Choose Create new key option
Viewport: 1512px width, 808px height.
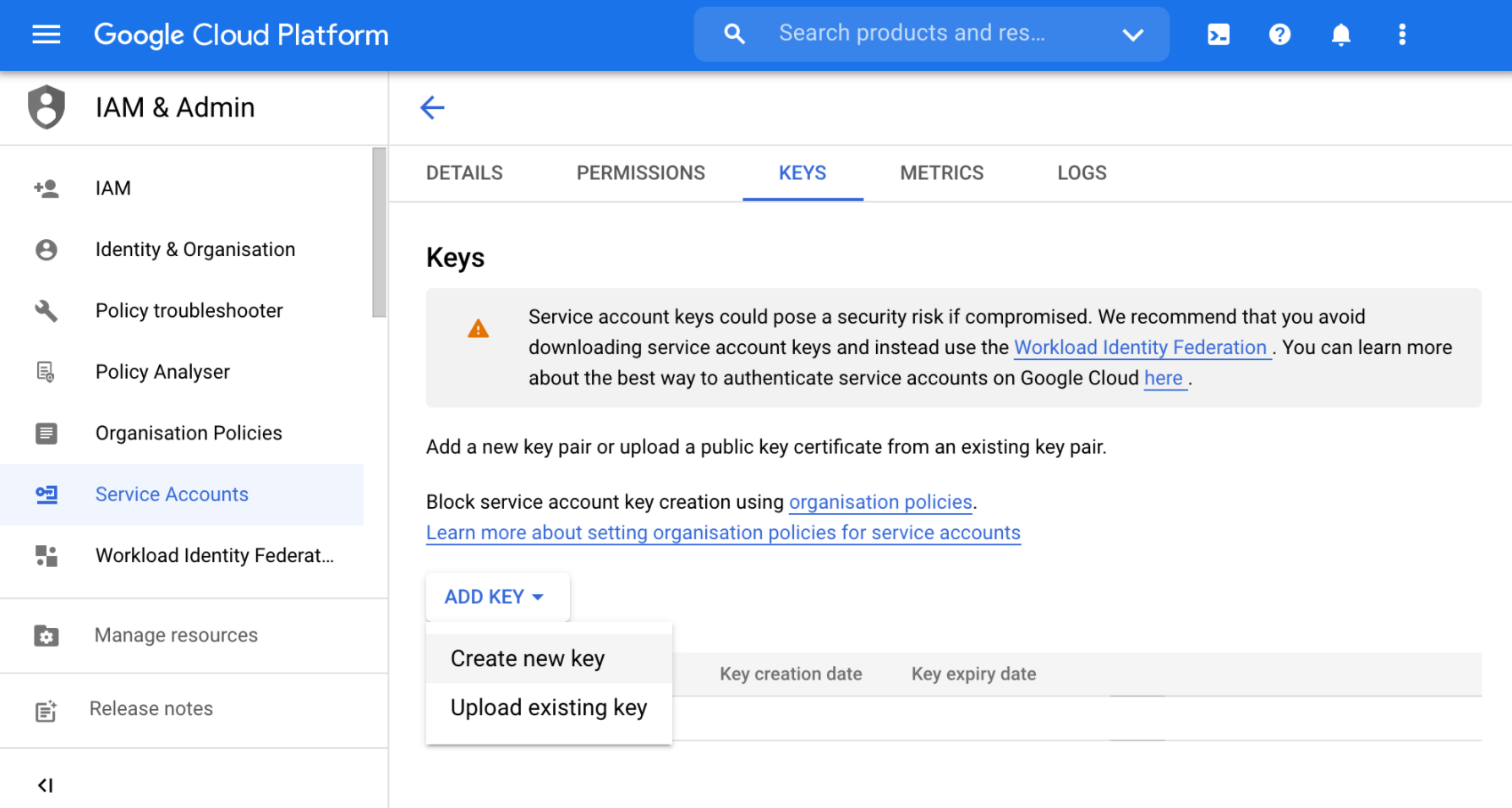point(528,658)
